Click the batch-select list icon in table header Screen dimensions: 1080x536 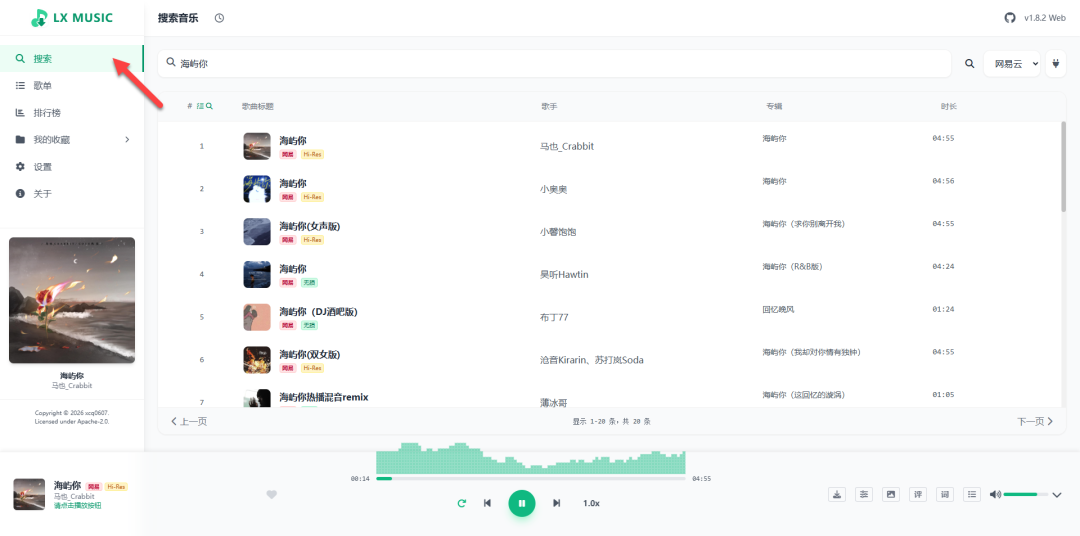200,106
